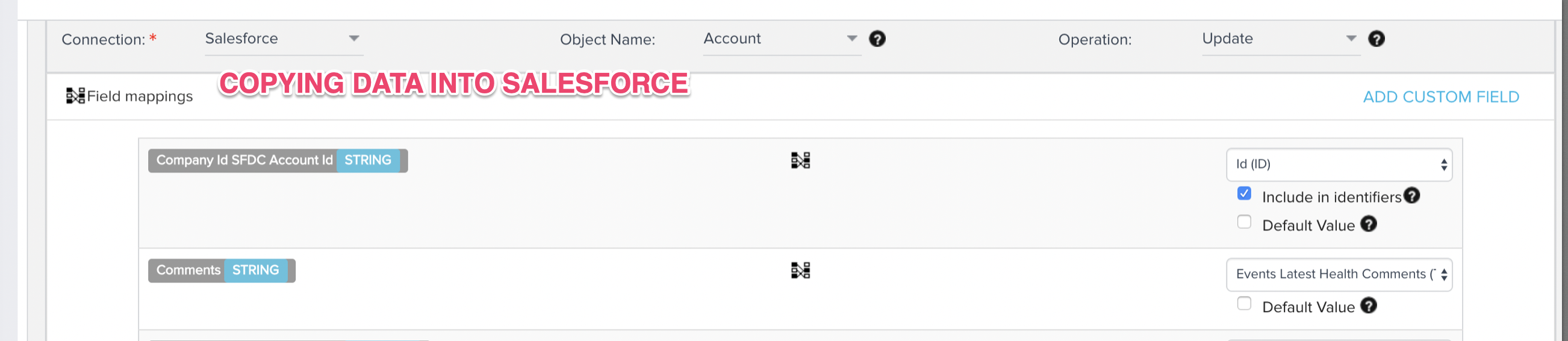Select the Comments source field tag

[222, 271]
